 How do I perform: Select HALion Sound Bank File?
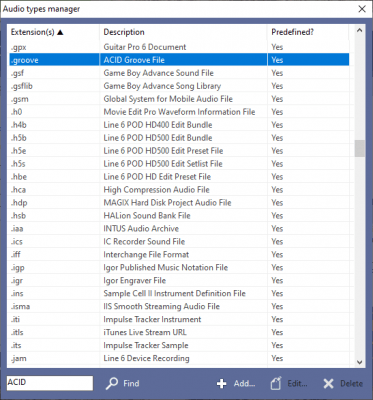click(147, 216)
